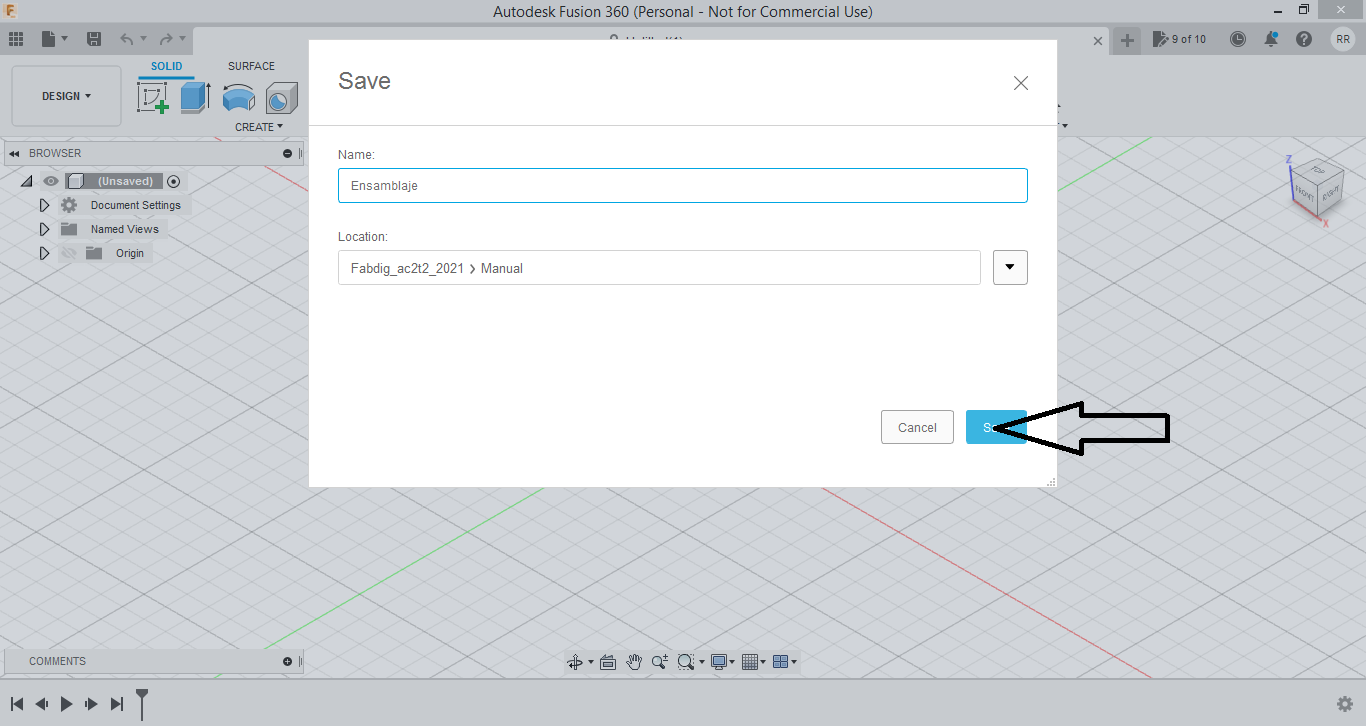Open the File menu document icon
1366x726 pixels.
coord(49,39)
